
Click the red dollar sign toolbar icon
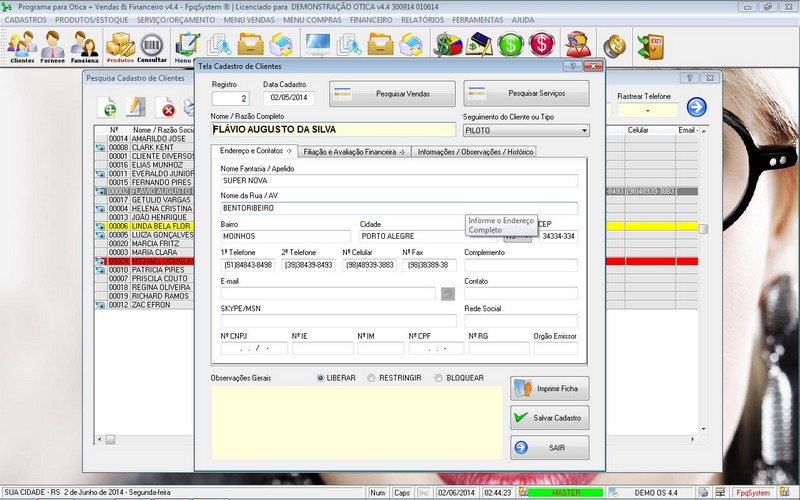tap(542, 45)
